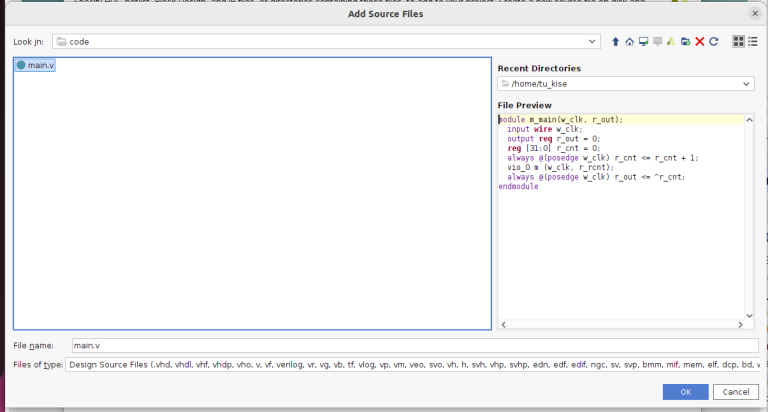The height and width of the screenshot is (412, 768).
Task: Expand the Recent Directories dropdown
Action: tap(746, 85)
